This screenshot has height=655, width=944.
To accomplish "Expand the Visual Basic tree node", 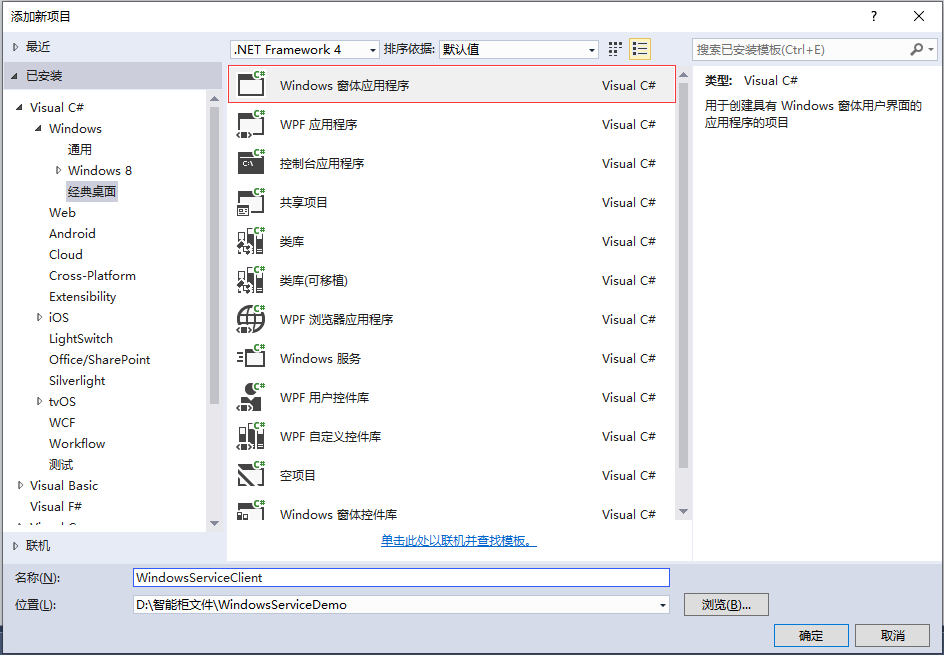I will coord(20,485).
